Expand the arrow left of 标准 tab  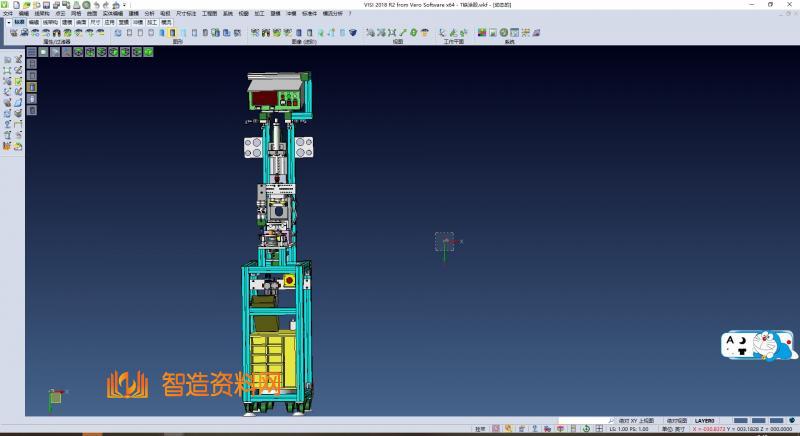point(8,20)
